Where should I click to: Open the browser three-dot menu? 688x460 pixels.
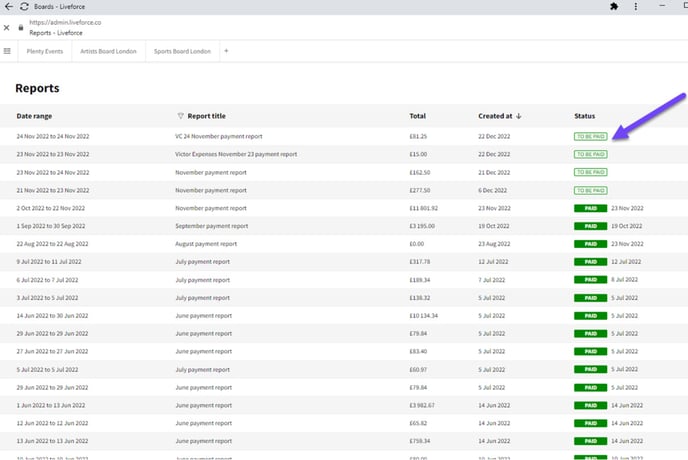[x=636, y=7]
